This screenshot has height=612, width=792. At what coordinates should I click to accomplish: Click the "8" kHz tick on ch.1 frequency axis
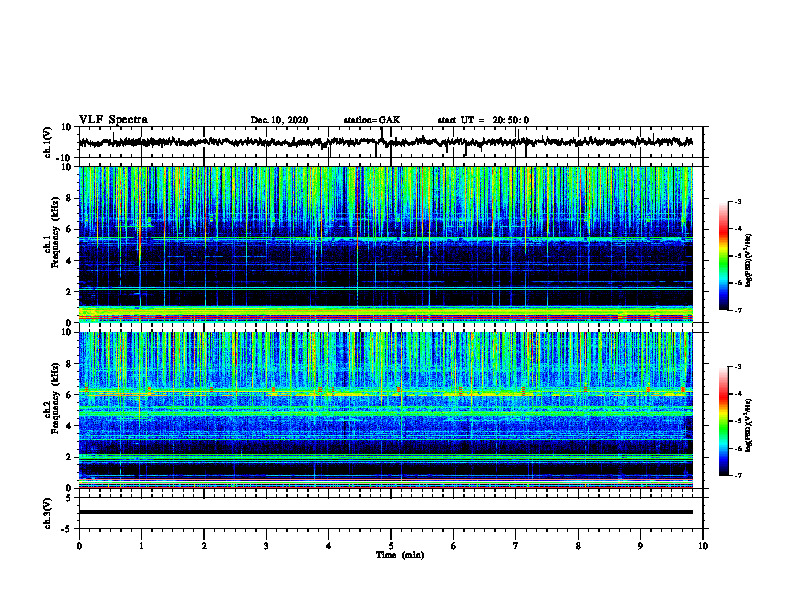click(x=69, y=198)
